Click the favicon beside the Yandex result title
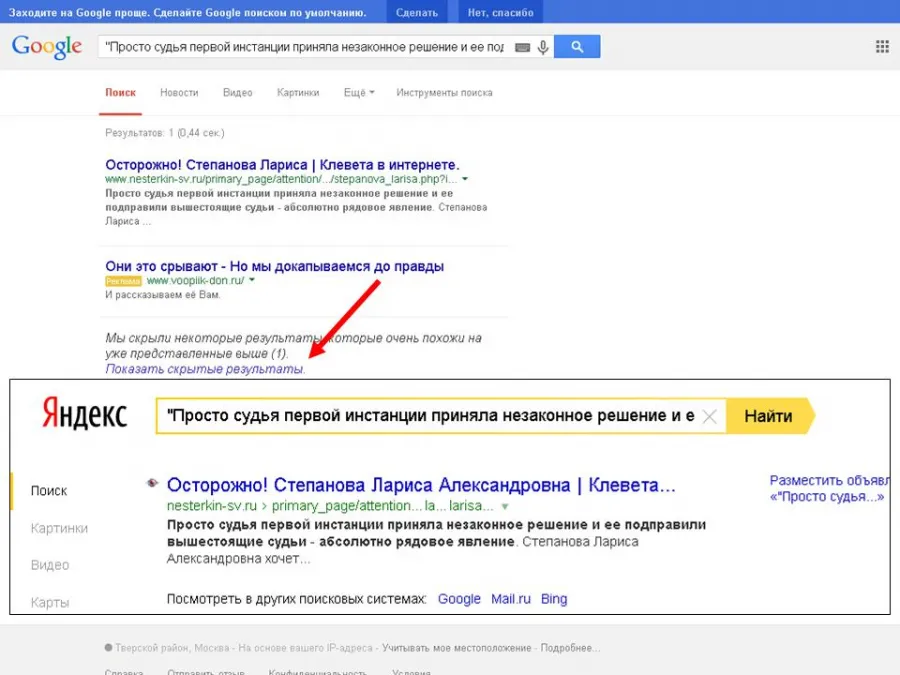 pos(152,483)
